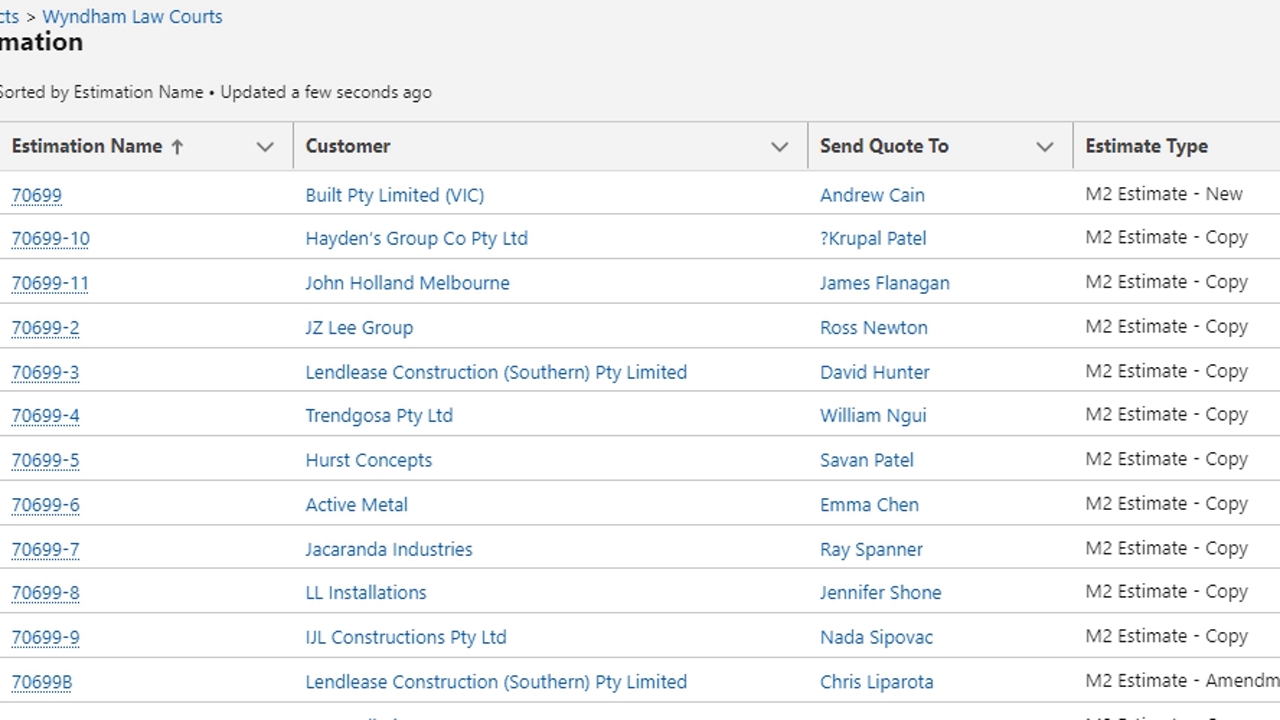Open estimation 70699-8
Image resolution: width=1280 pixels, height=720 pixels.
pos(45,593)
